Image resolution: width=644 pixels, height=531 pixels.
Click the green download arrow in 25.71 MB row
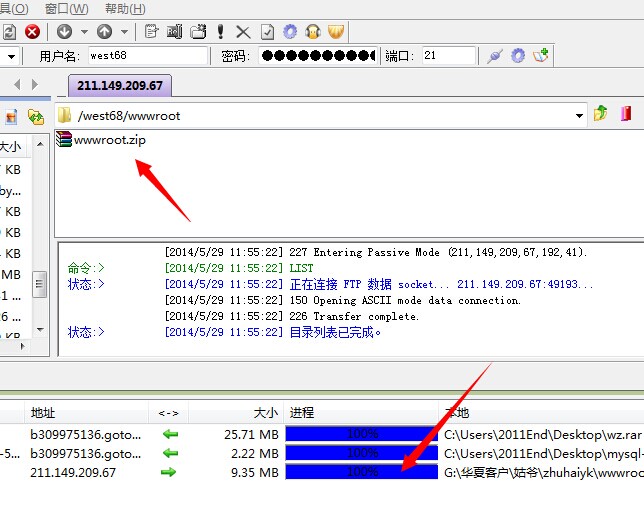pos(170,434)
